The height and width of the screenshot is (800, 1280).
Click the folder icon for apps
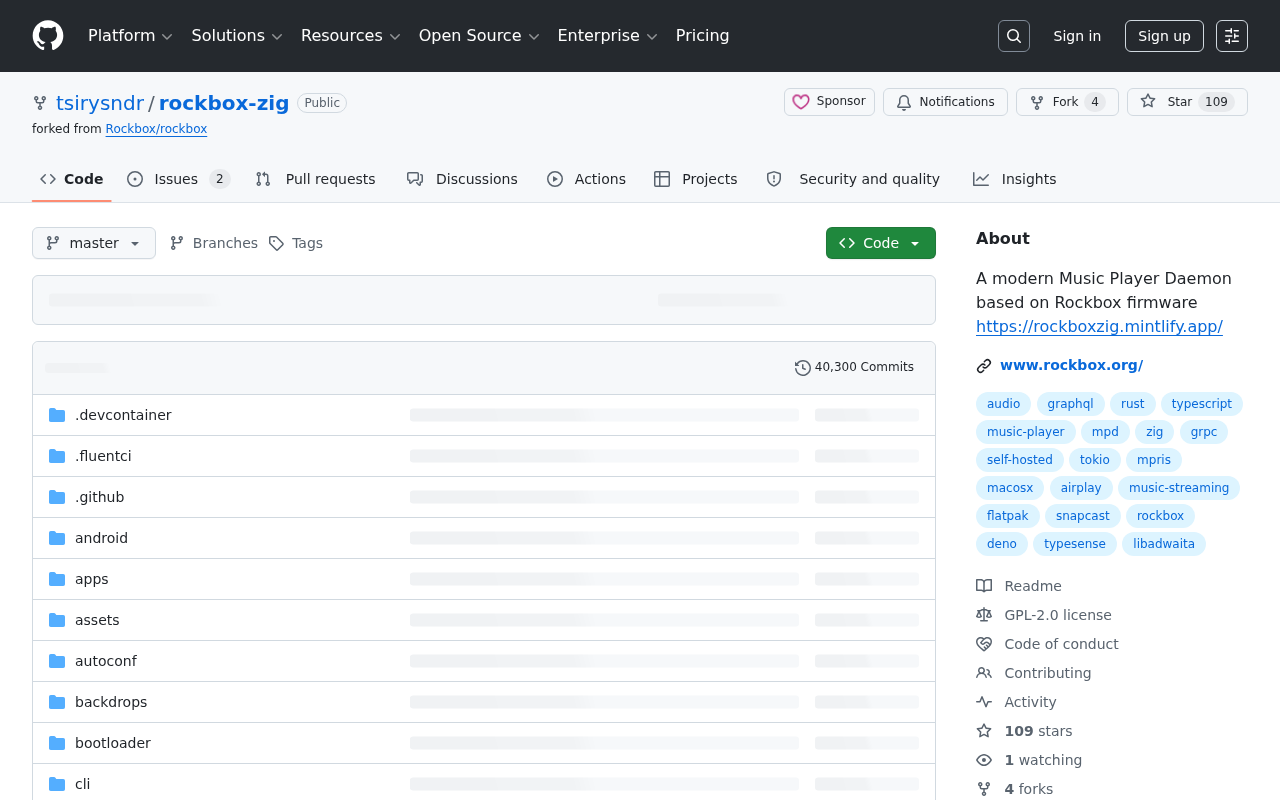click(57, 579)
